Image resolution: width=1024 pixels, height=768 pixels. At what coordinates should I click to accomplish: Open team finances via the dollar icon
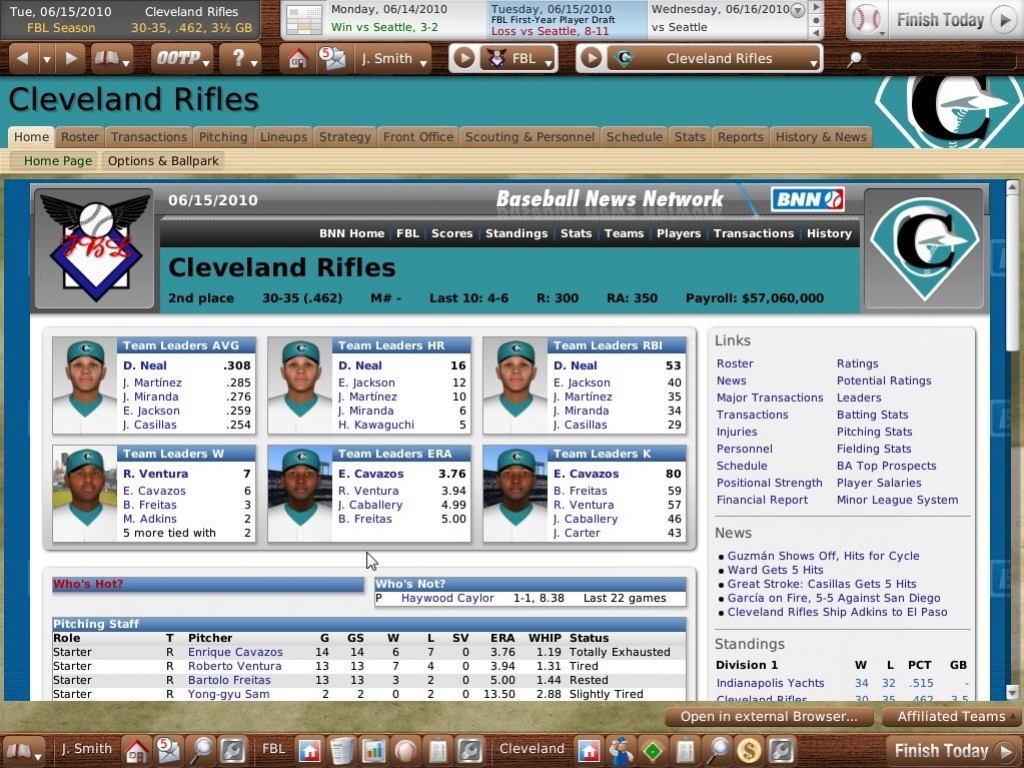748,748
